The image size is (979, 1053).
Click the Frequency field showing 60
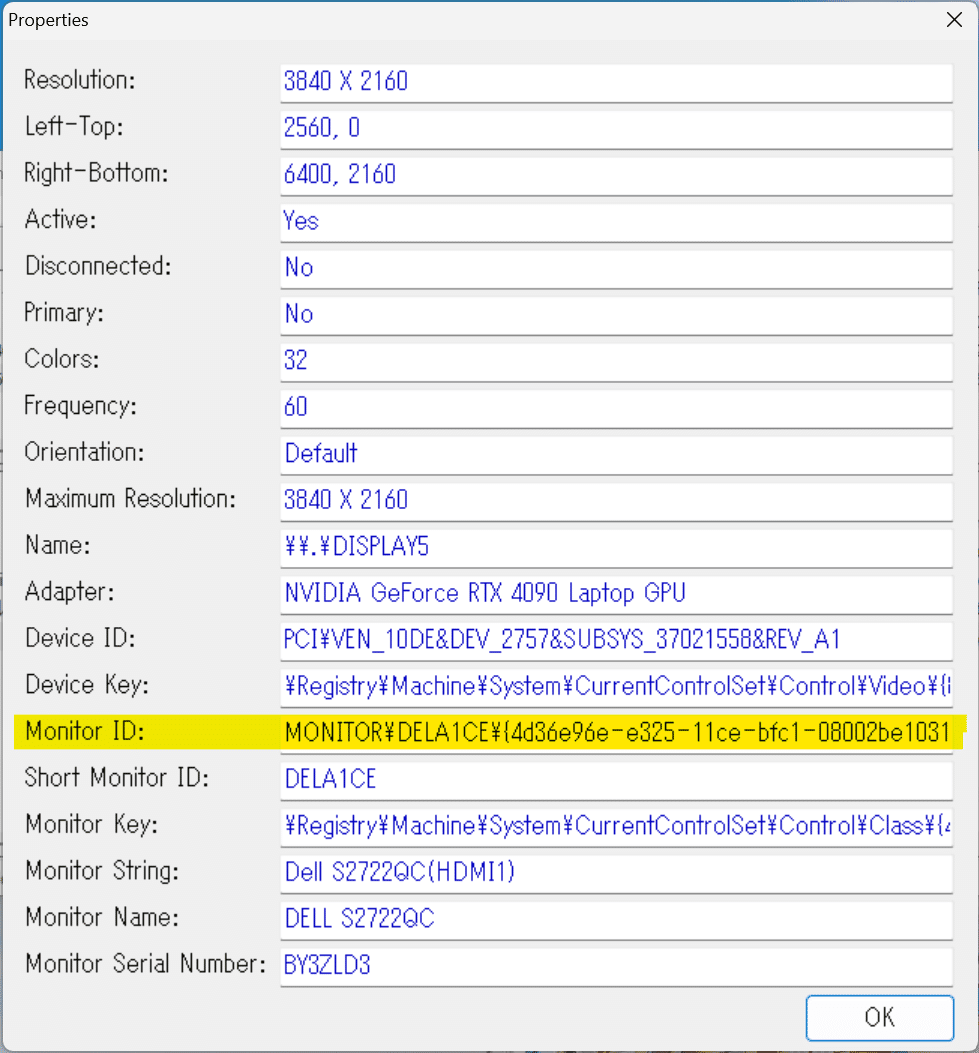(616, 408)
